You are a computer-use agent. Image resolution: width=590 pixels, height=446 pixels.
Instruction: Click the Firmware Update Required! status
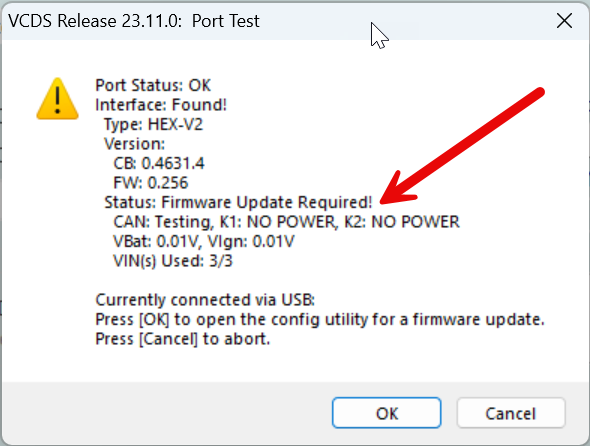267,202
